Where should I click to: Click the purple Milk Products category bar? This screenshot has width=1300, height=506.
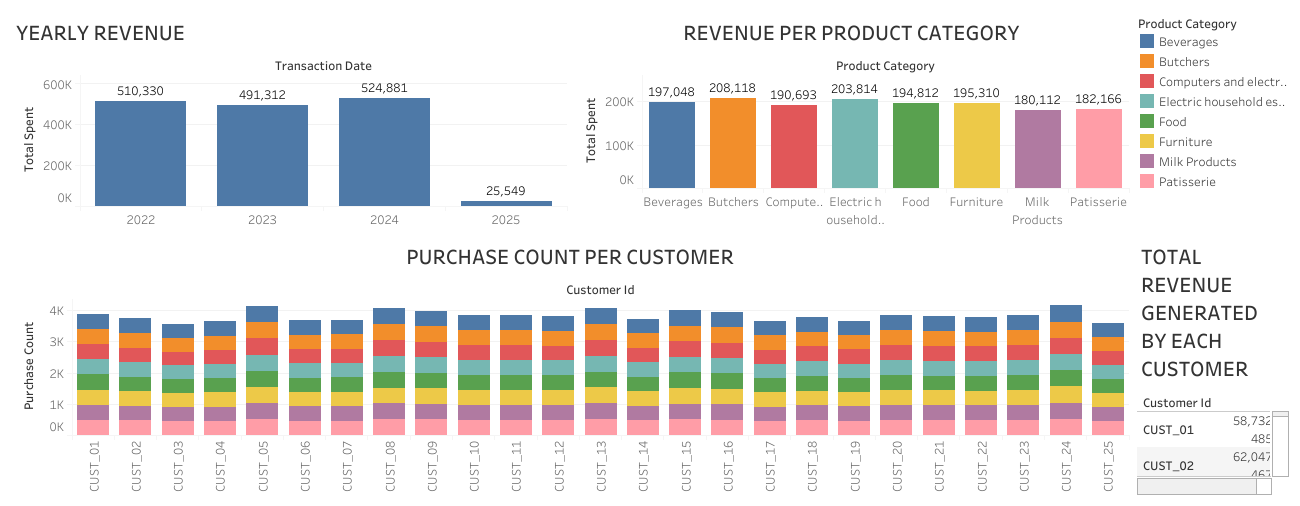click(x=1038, y=149)
